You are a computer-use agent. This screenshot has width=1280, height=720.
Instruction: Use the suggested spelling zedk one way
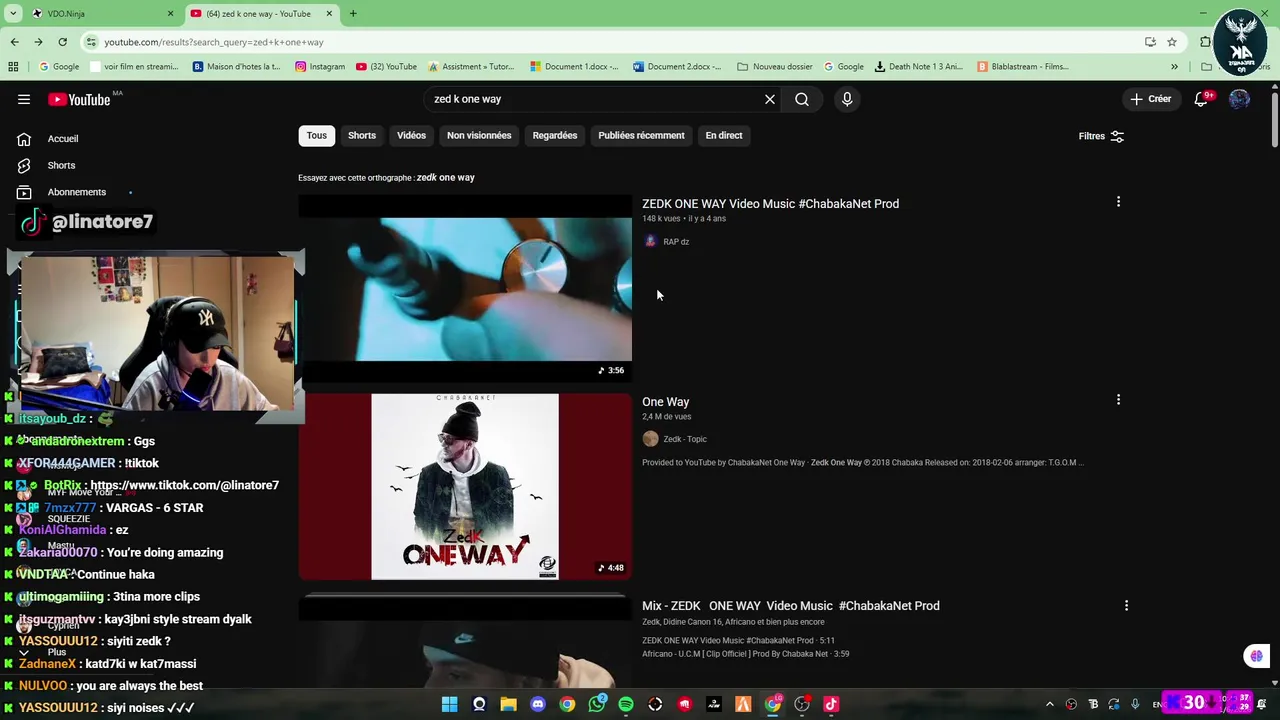[x=446, y=177]
